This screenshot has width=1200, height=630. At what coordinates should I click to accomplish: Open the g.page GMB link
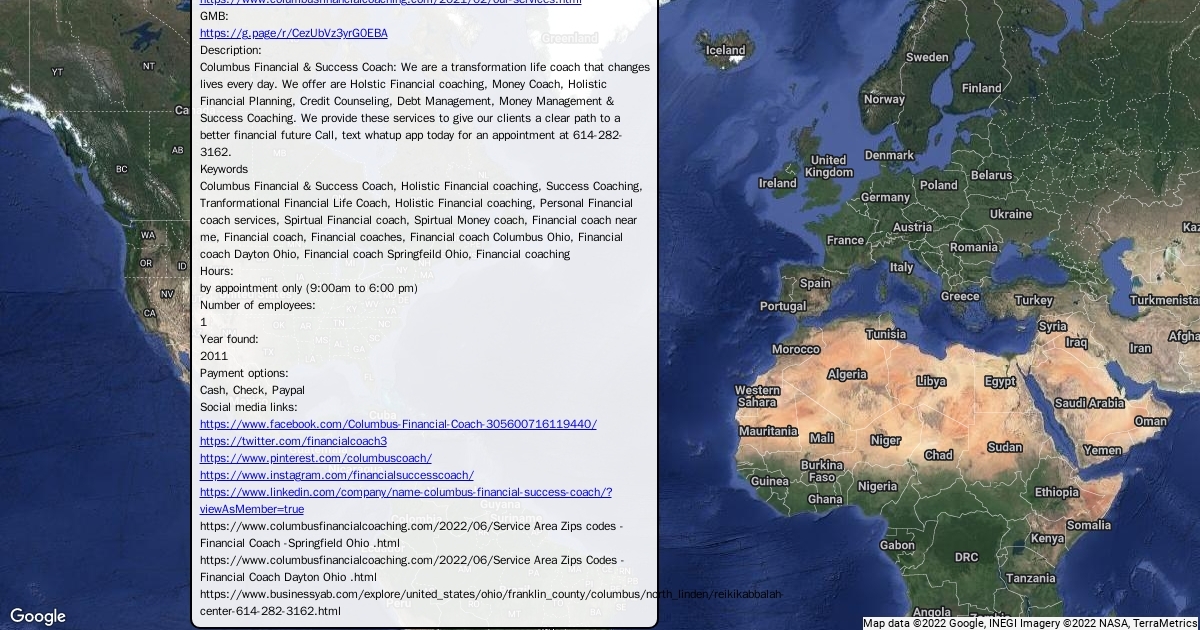tap(293, 33)
